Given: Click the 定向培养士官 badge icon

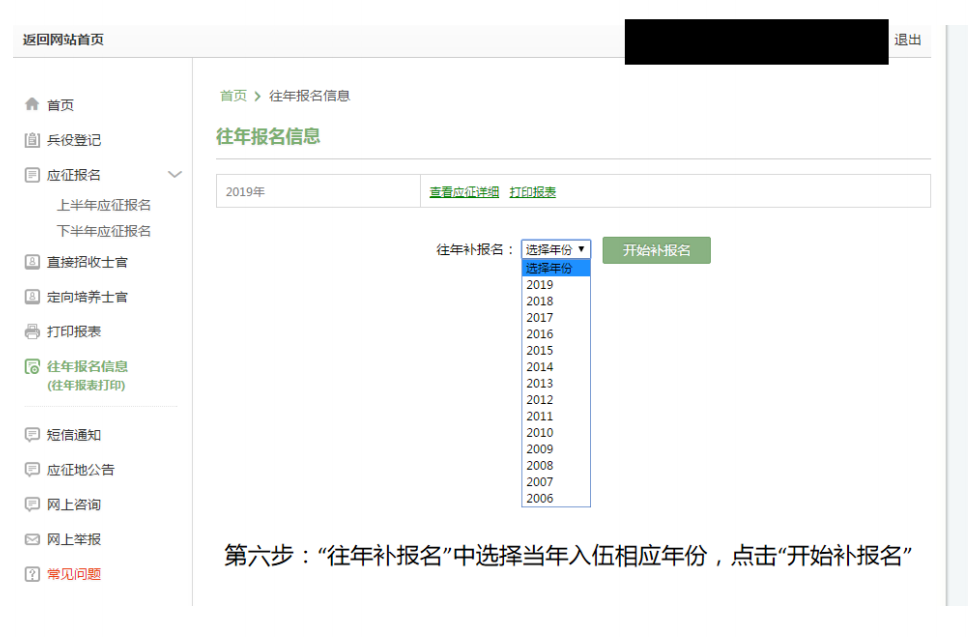Looking at the screenshot, I should coord(32,297).
